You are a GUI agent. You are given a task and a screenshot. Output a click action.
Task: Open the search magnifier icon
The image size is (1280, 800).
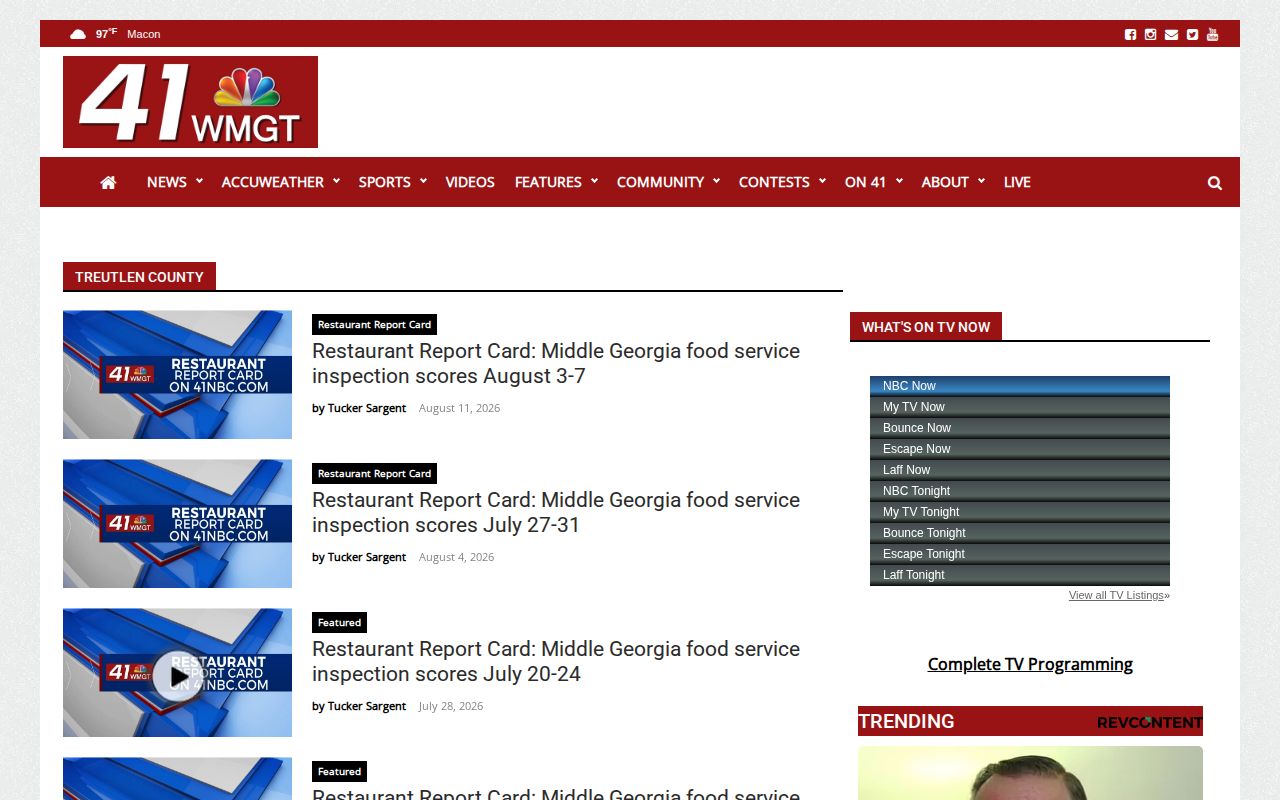[1215, 183]
